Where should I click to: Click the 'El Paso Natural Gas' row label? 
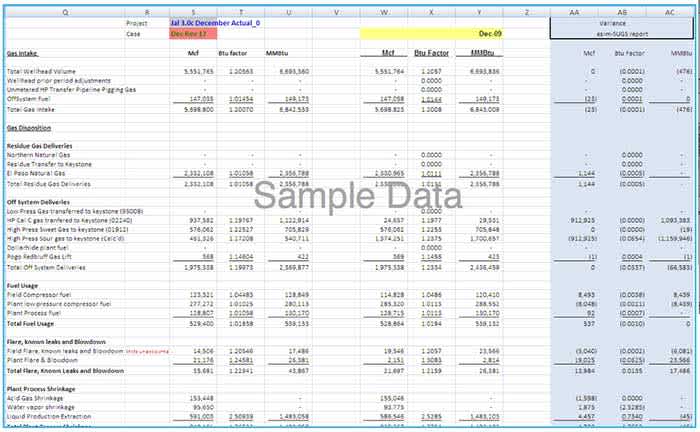click(x=36, y=173)
